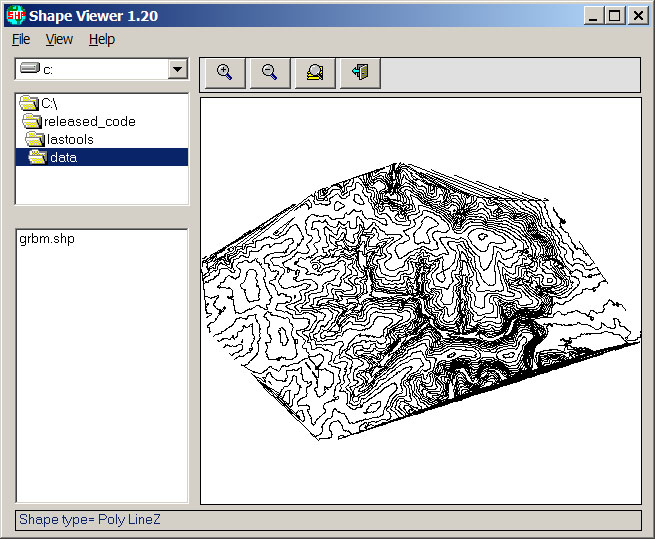Close the Shape Viewer window
This screenshot has height=539, width=655.
pyautogui.click(x=638, y=16)
